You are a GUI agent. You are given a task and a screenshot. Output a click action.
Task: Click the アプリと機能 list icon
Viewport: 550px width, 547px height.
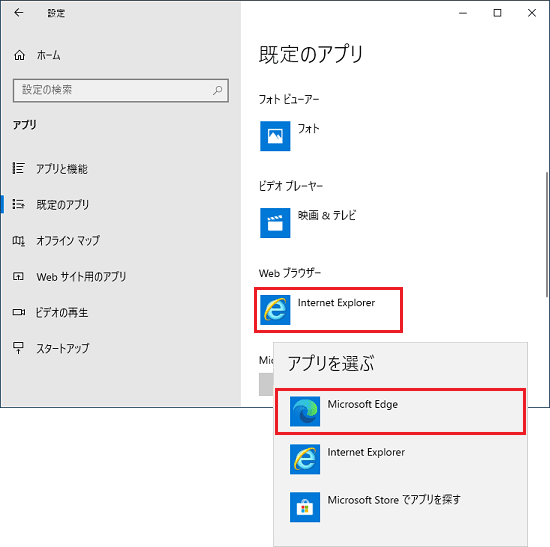point(19,168)
